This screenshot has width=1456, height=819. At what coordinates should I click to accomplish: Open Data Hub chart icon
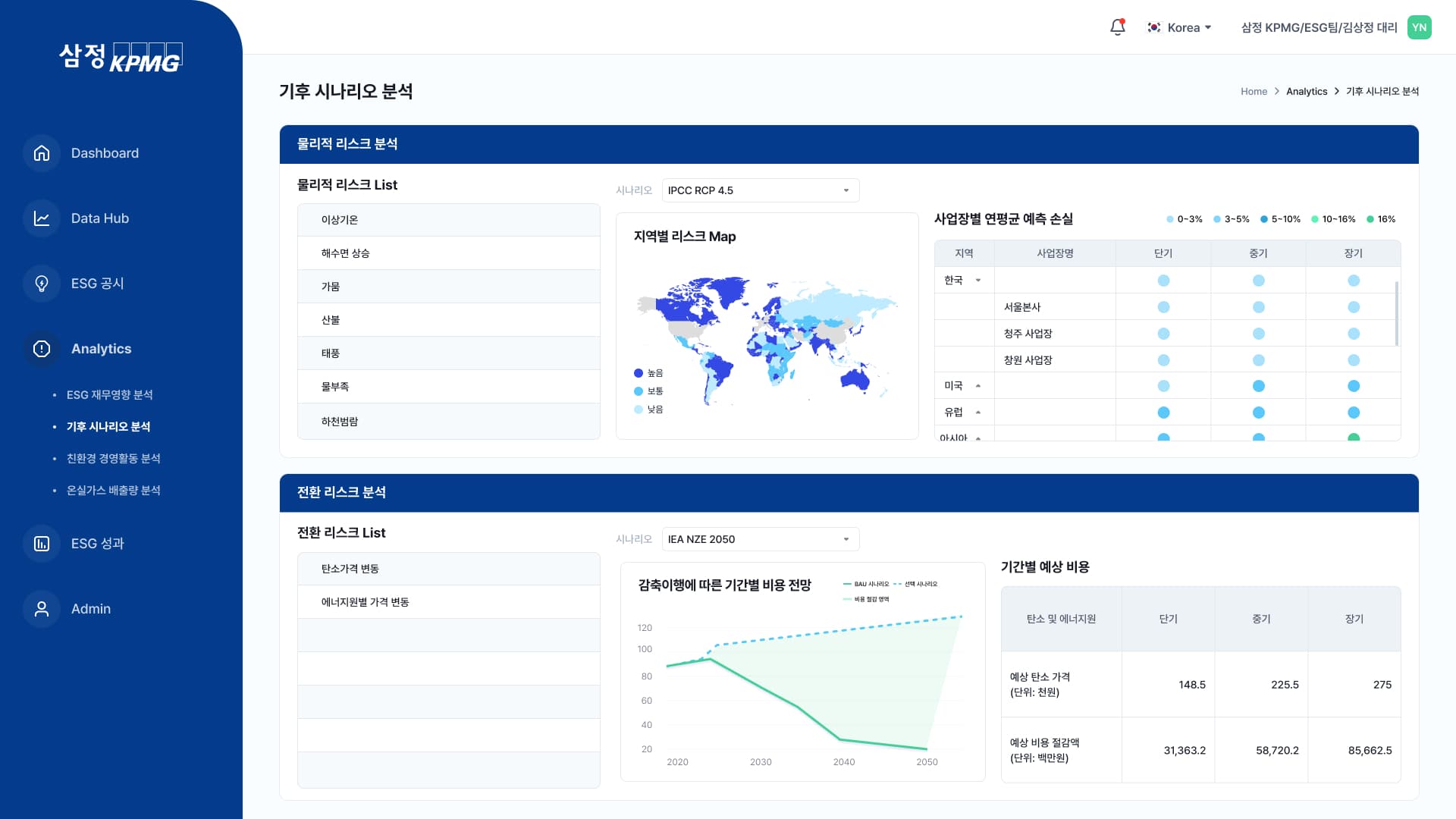click(x=42, y=218)
